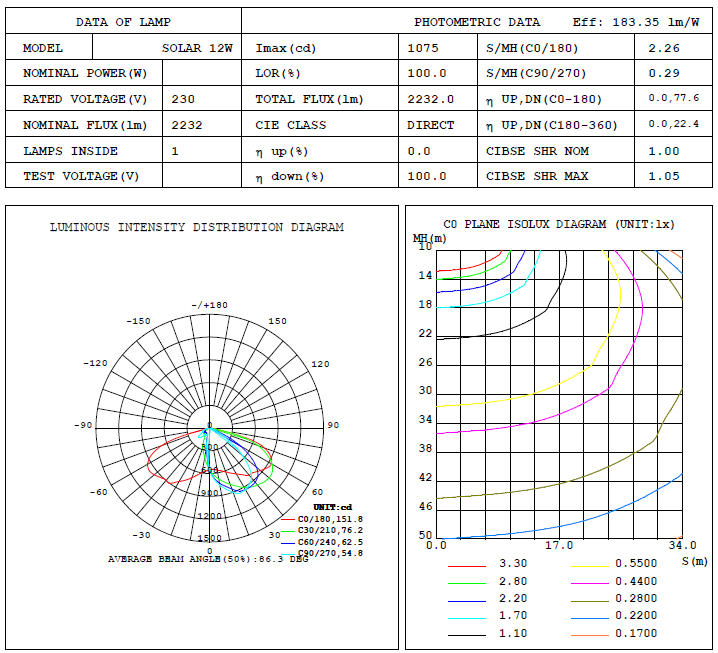Screen dimensions: 718x653
Task: Click the SOLAR 12W model value
Action: [x=197, y=48]
